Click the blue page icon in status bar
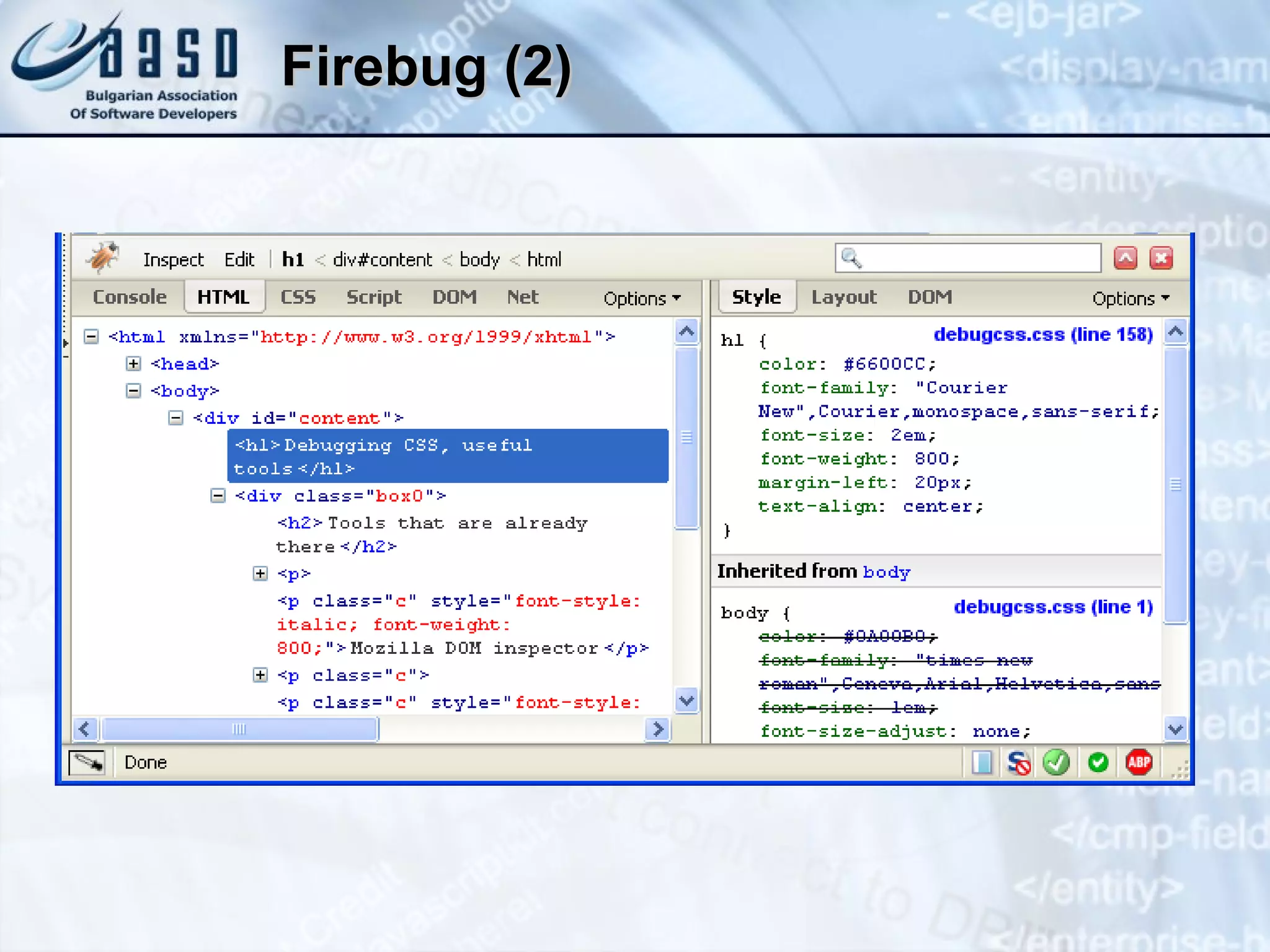Screen dimensions: 1270x952 tap(982, 762)
